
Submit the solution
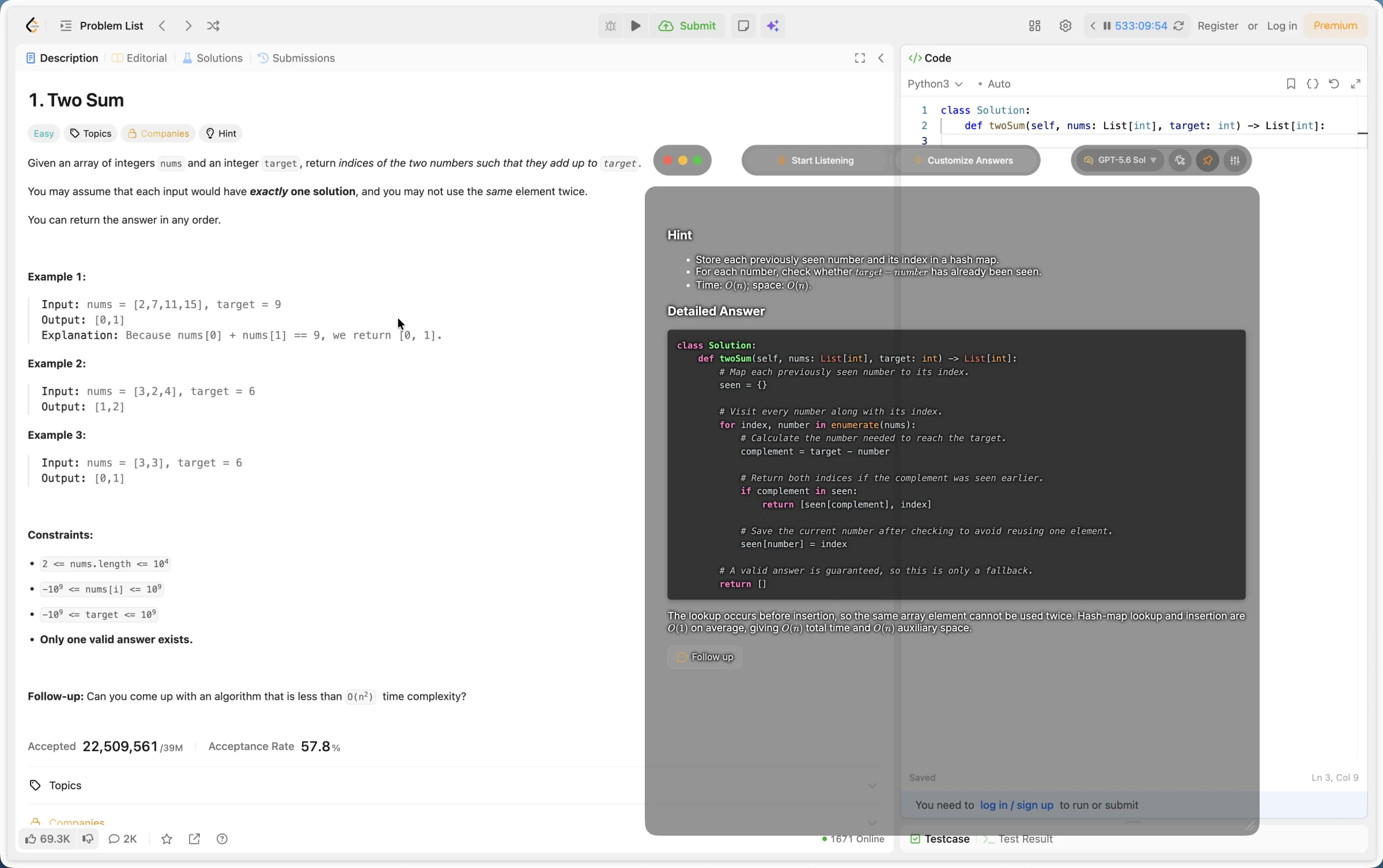[687, 25]
